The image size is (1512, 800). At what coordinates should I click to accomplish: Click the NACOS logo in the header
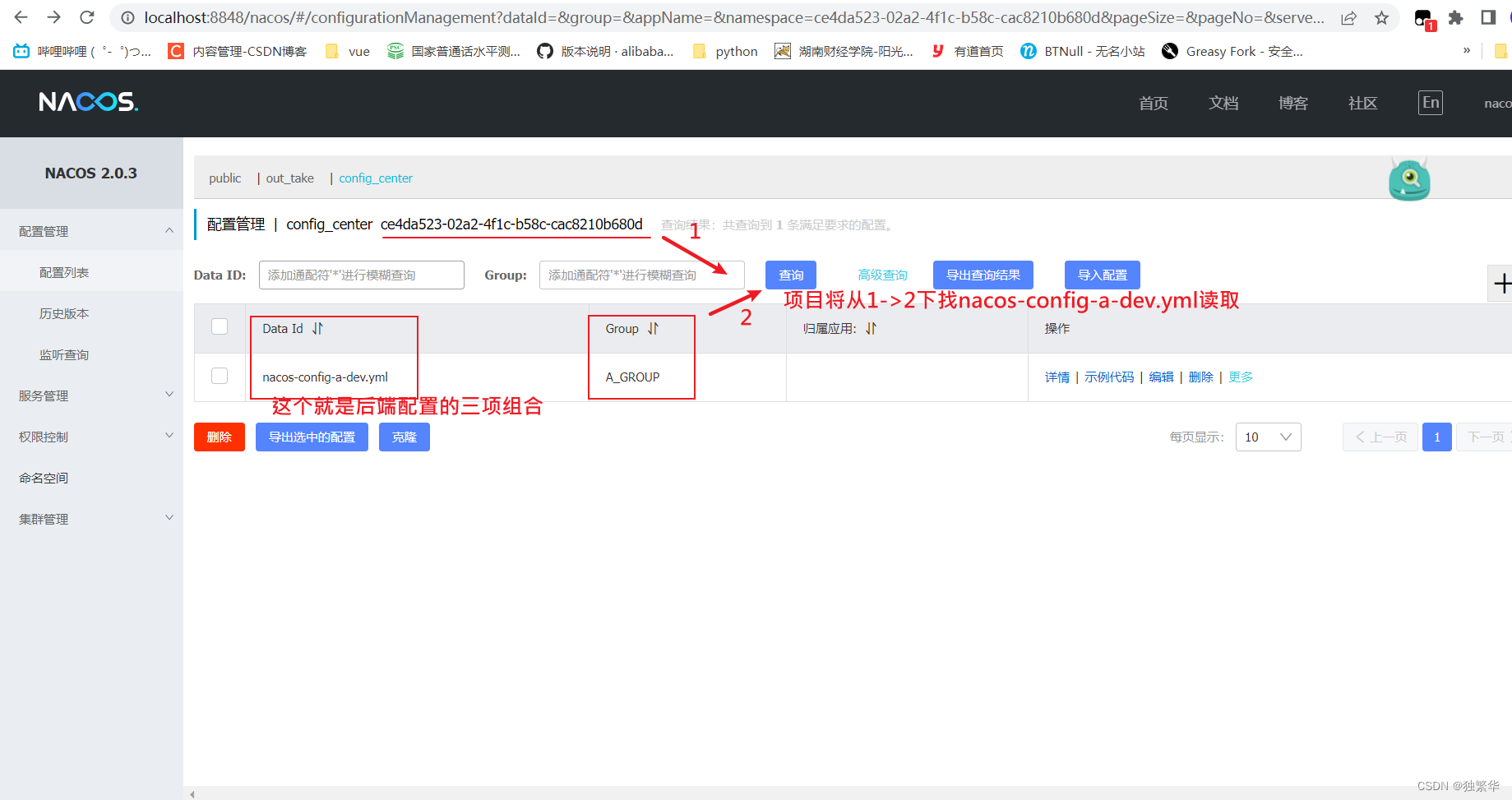87,102
